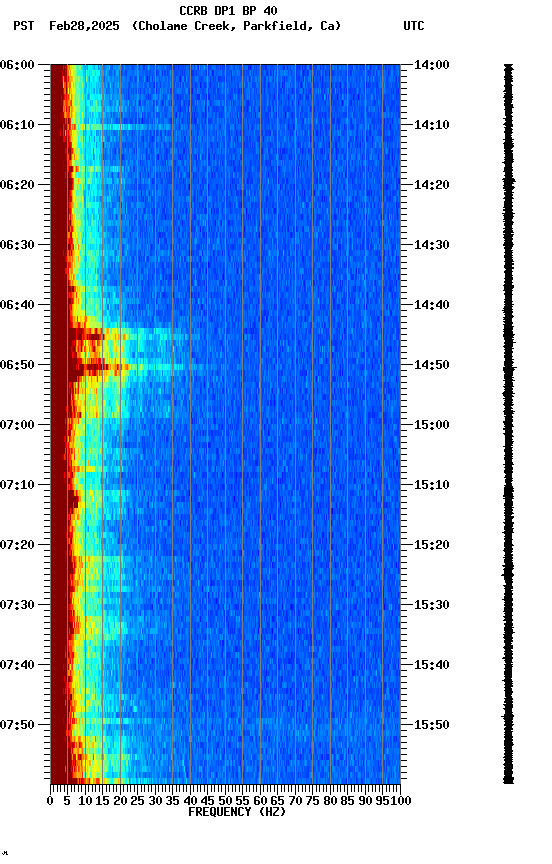Click the 80 Hz frequency axis label
Viewport: 552px width, 864px height.
point(330,801)
